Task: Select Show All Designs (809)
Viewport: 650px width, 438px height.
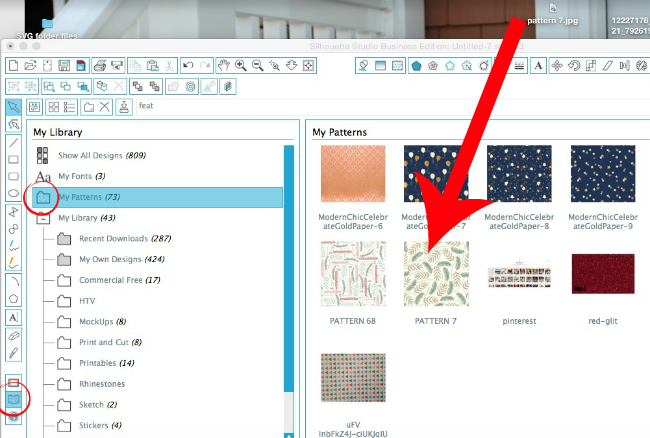Action: (x=102, y=155)
